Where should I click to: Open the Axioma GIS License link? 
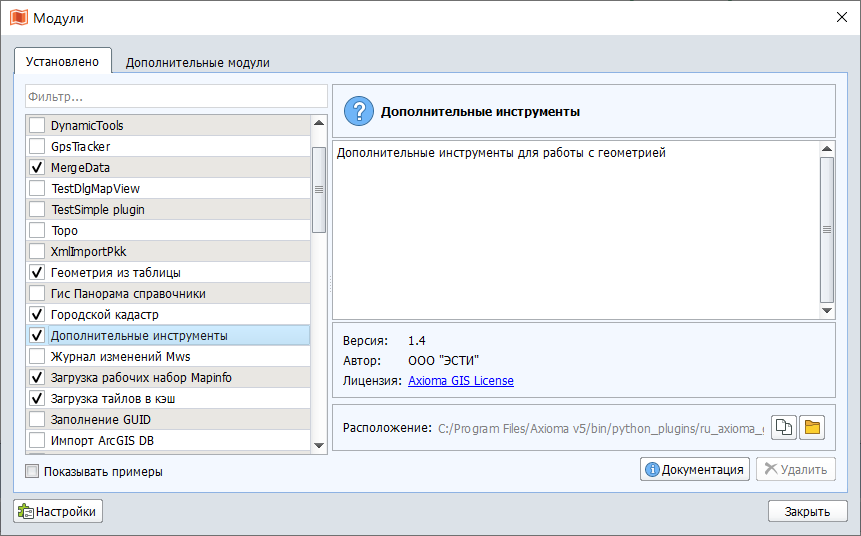[460, 381]
